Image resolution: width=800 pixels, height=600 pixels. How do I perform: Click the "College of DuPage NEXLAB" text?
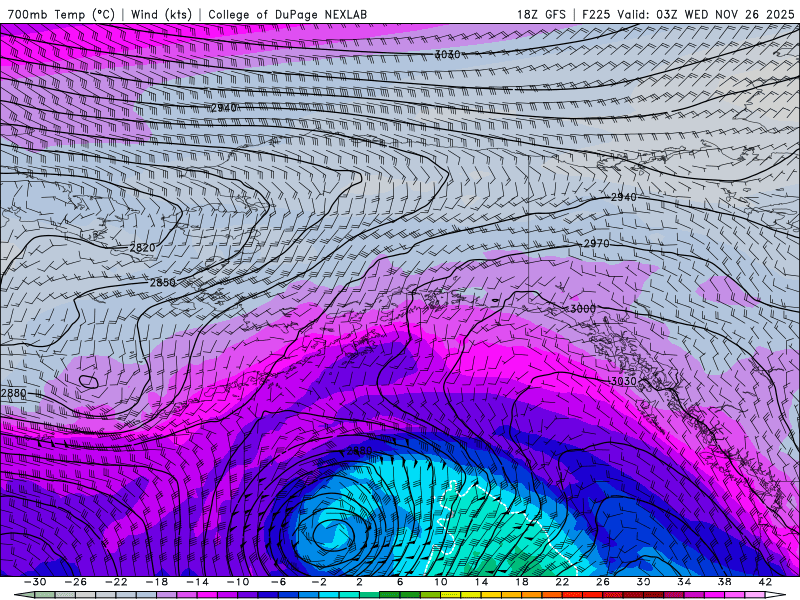pos(287,15)
